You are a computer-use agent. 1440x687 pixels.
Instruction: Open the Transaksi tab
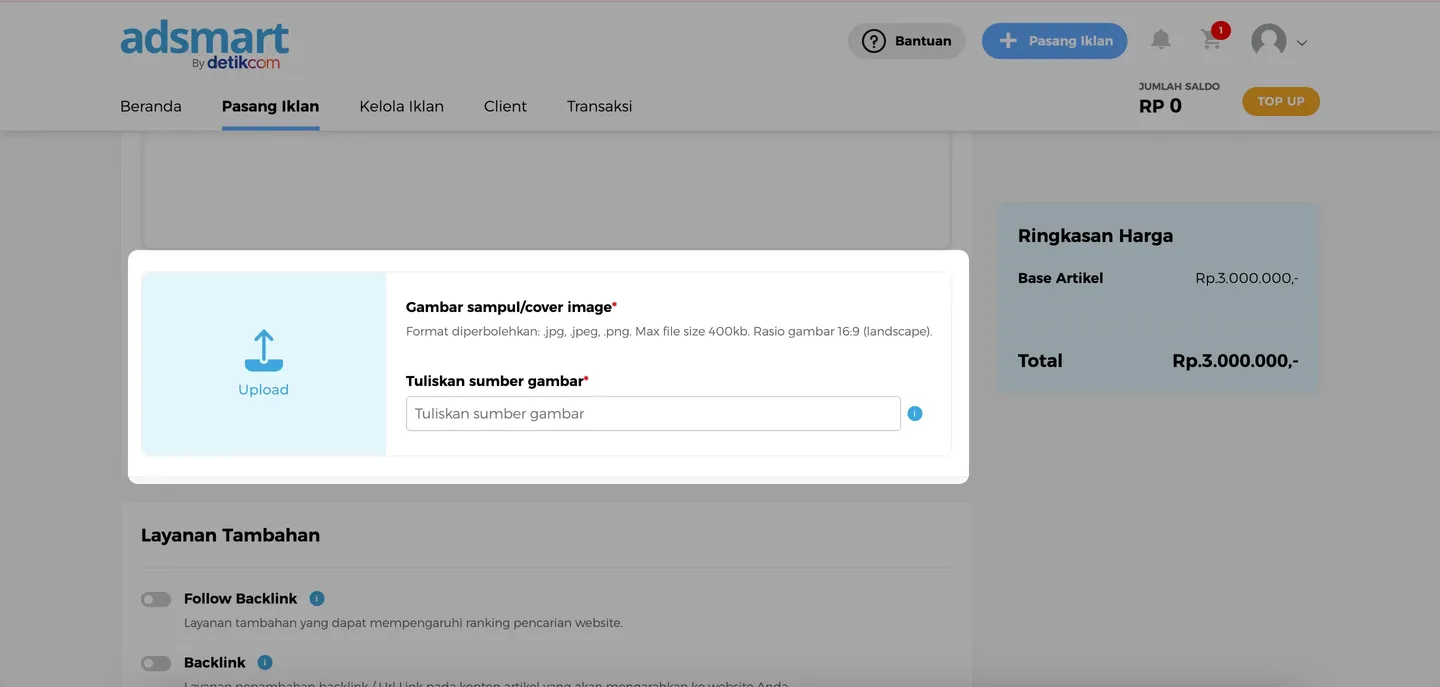(599, 106)
